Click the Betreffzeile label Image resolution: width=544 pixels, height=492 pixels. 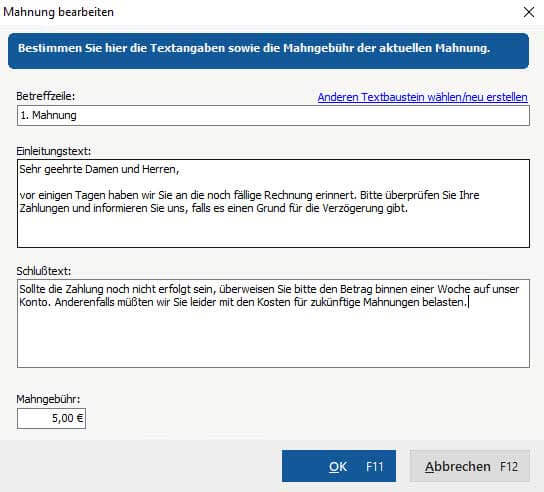(x=45, y=96)
